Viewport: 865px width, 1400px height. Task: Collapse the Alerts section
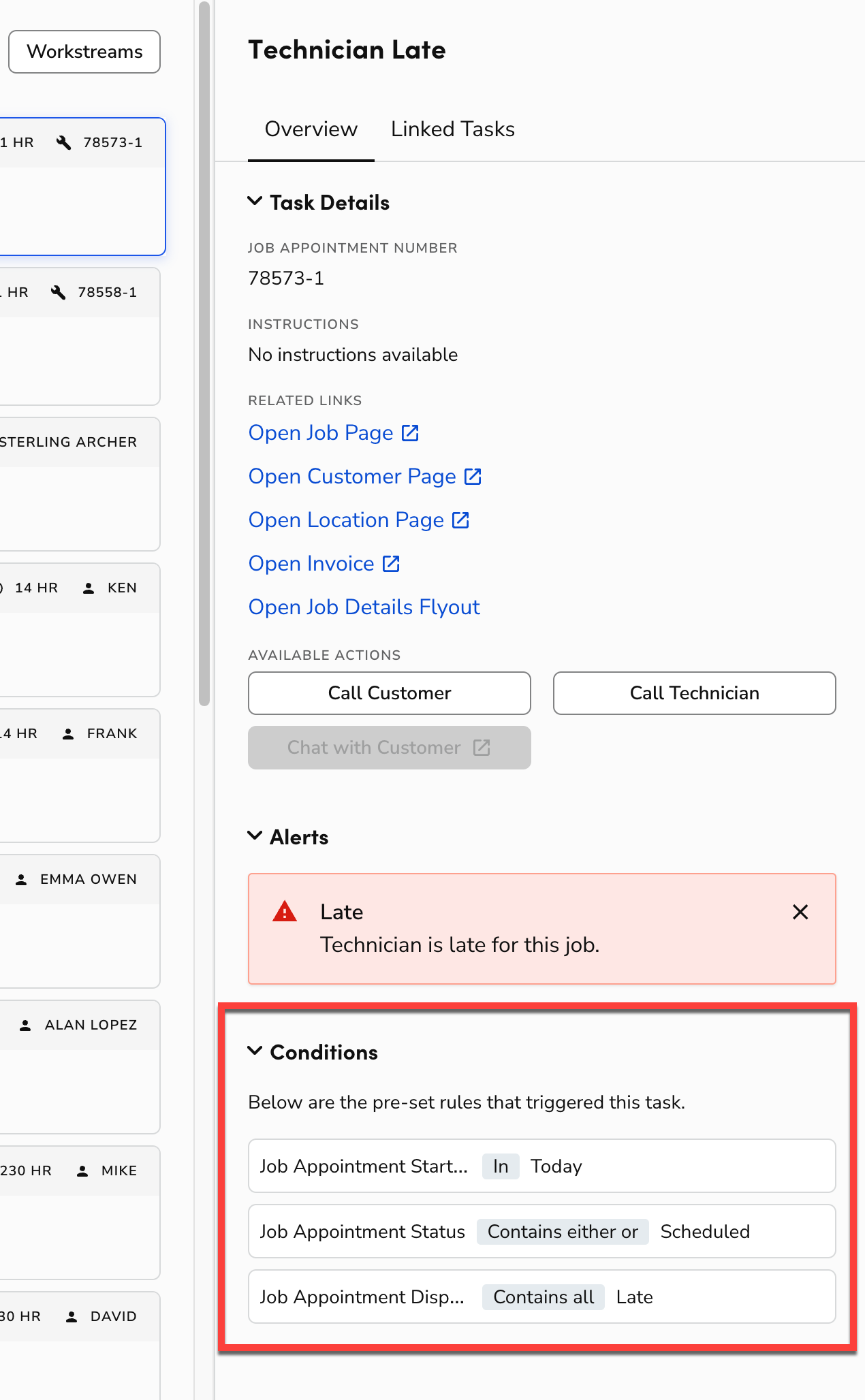coord(255,836)
